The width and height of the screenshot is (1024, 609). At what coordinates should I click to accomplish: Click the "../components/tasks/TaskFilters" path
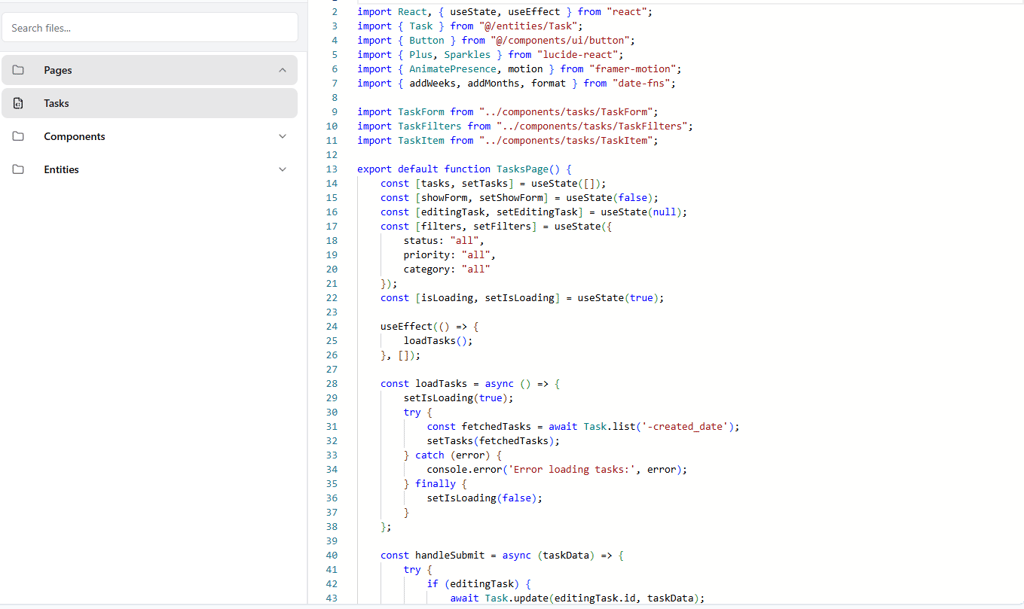[x=592, y=126]
